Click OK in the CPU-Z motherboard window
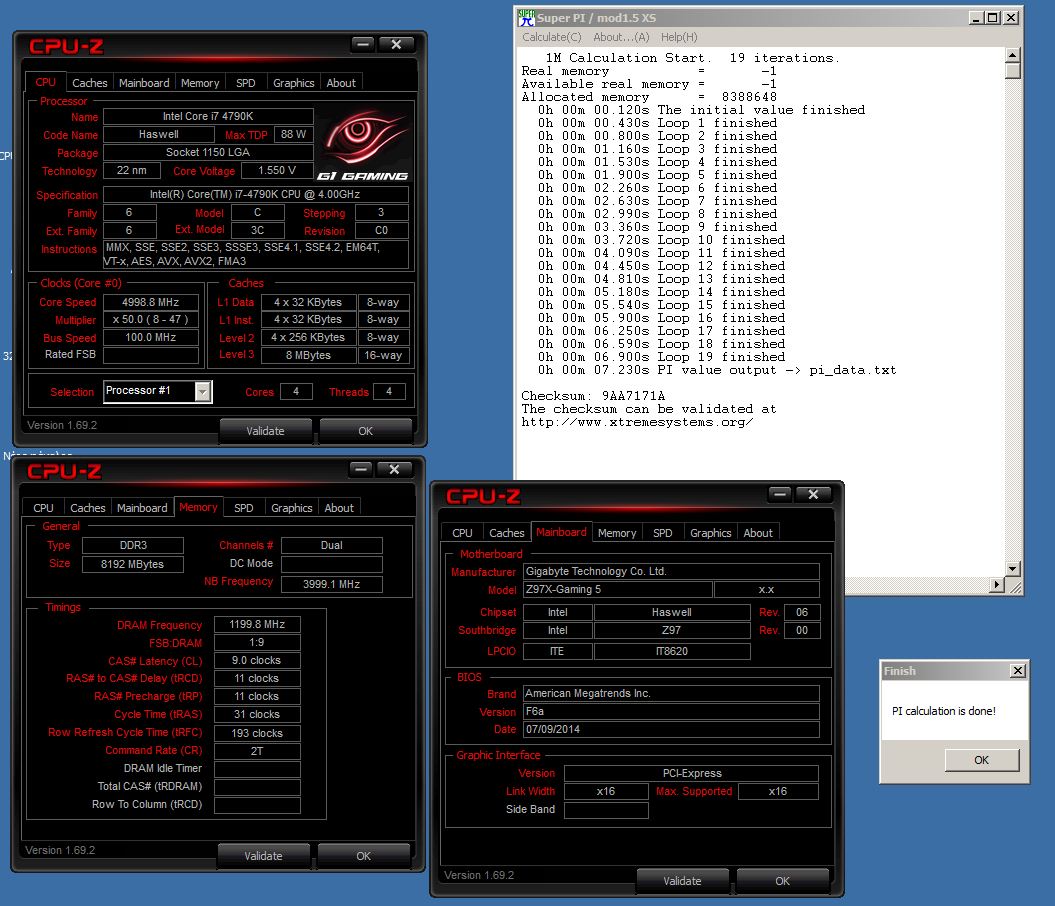The height and width of the screenshot is (906, 1055). point(783,881)
